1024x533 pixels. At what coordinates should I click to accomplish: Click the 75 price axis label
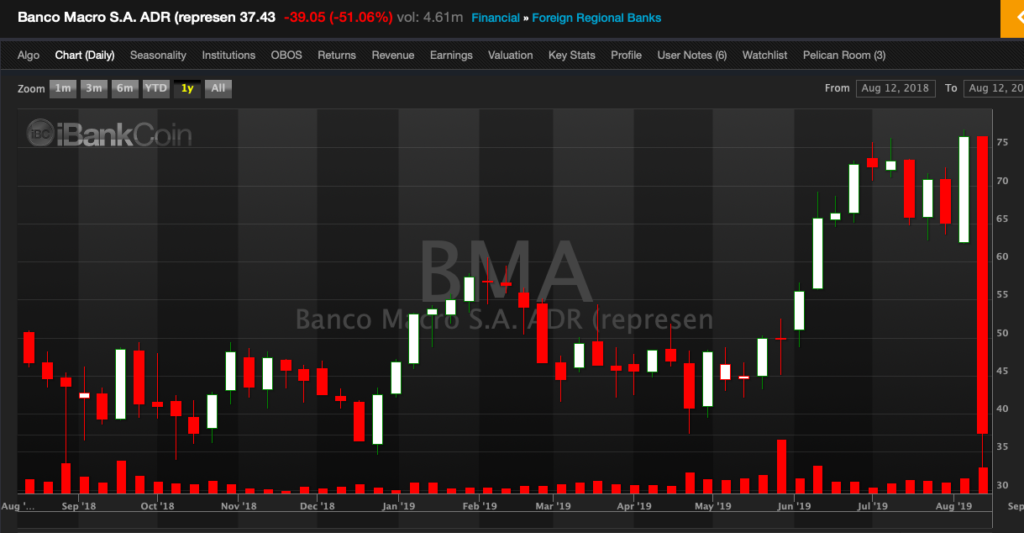pos(1002,142)
